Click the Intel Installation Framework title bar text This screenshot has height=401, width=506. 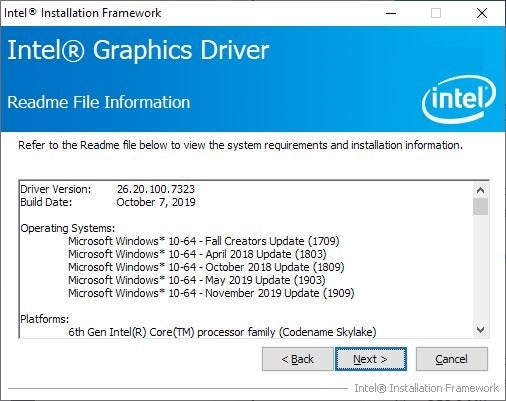tap(82, 13)
